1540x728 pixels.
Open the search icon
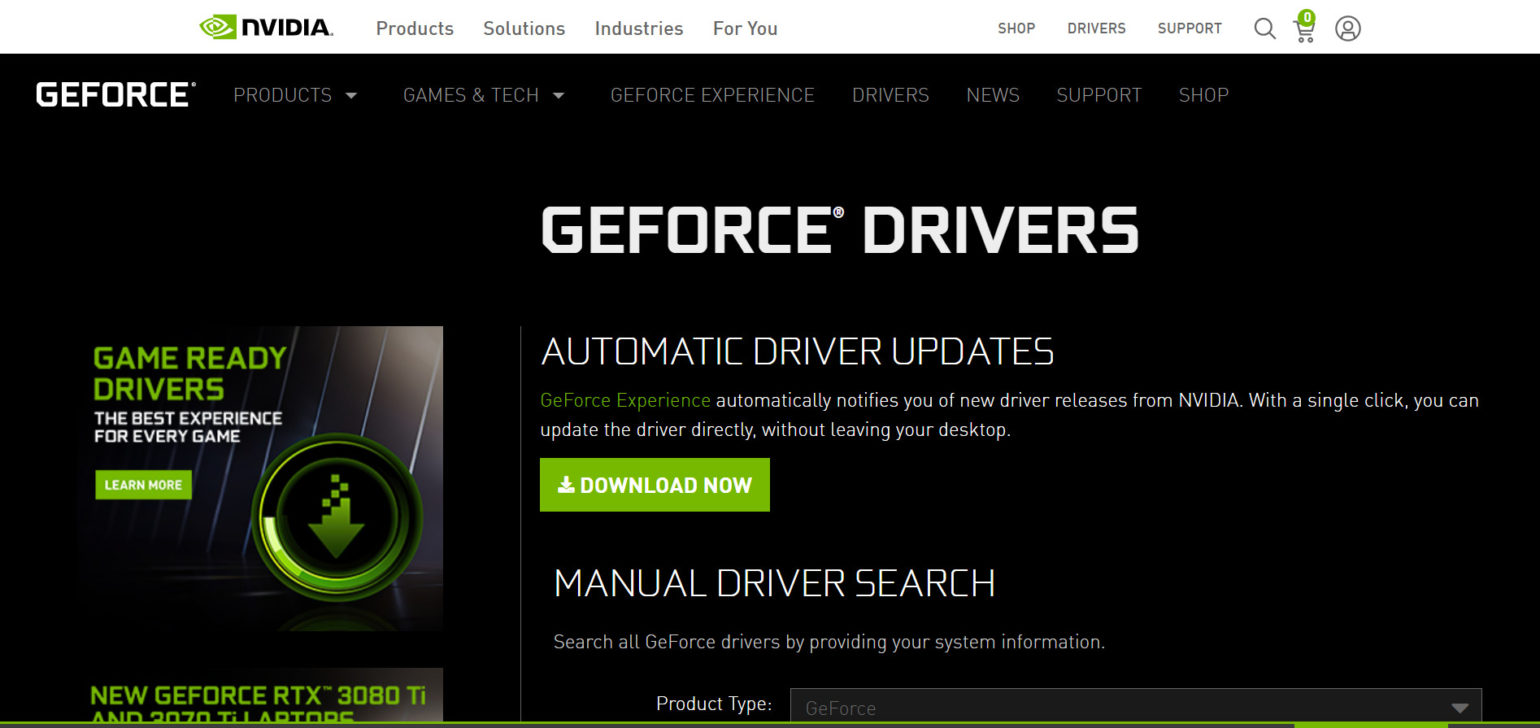(1264, 28)
